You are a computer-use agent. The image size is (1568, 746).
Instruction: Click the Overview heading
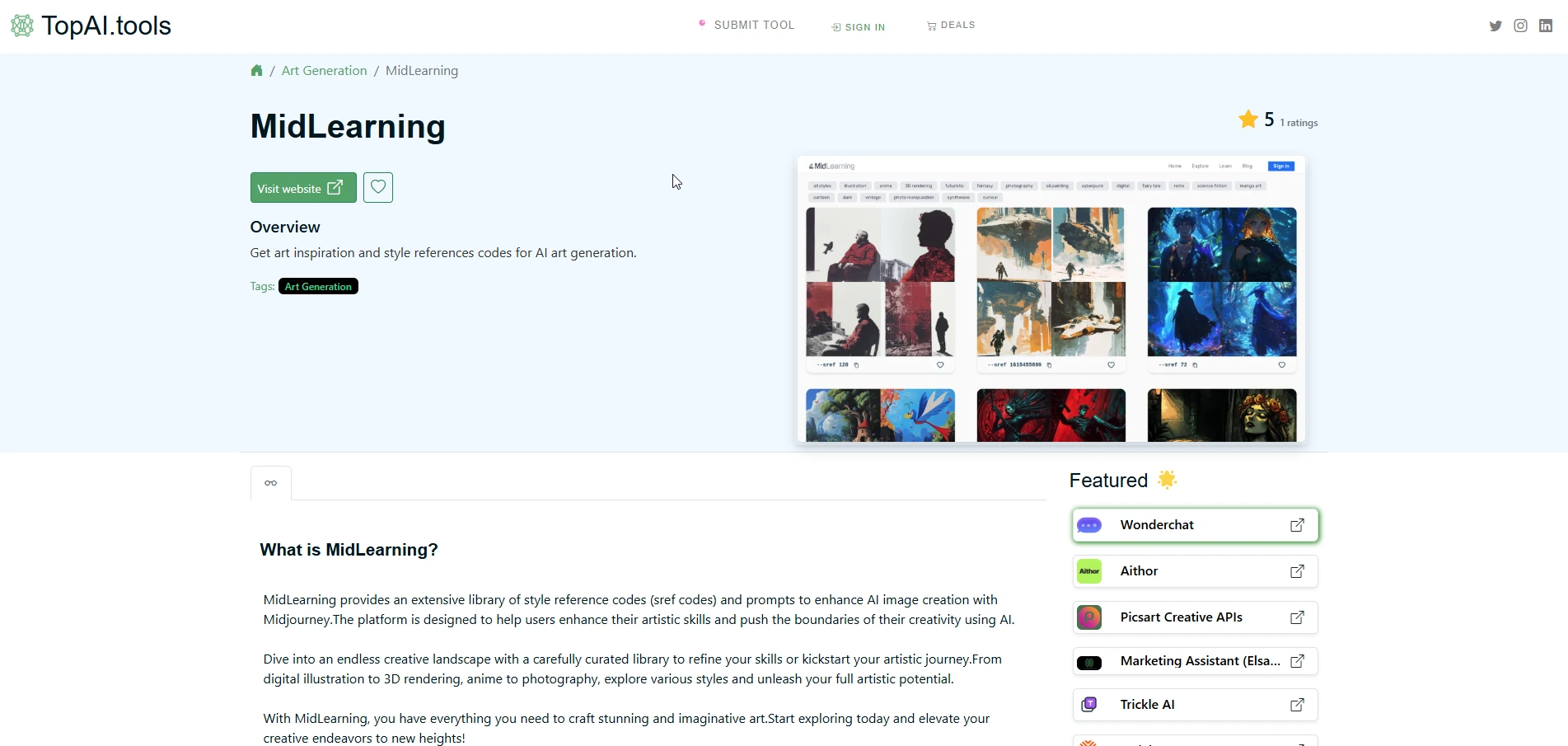pos(285,227)
